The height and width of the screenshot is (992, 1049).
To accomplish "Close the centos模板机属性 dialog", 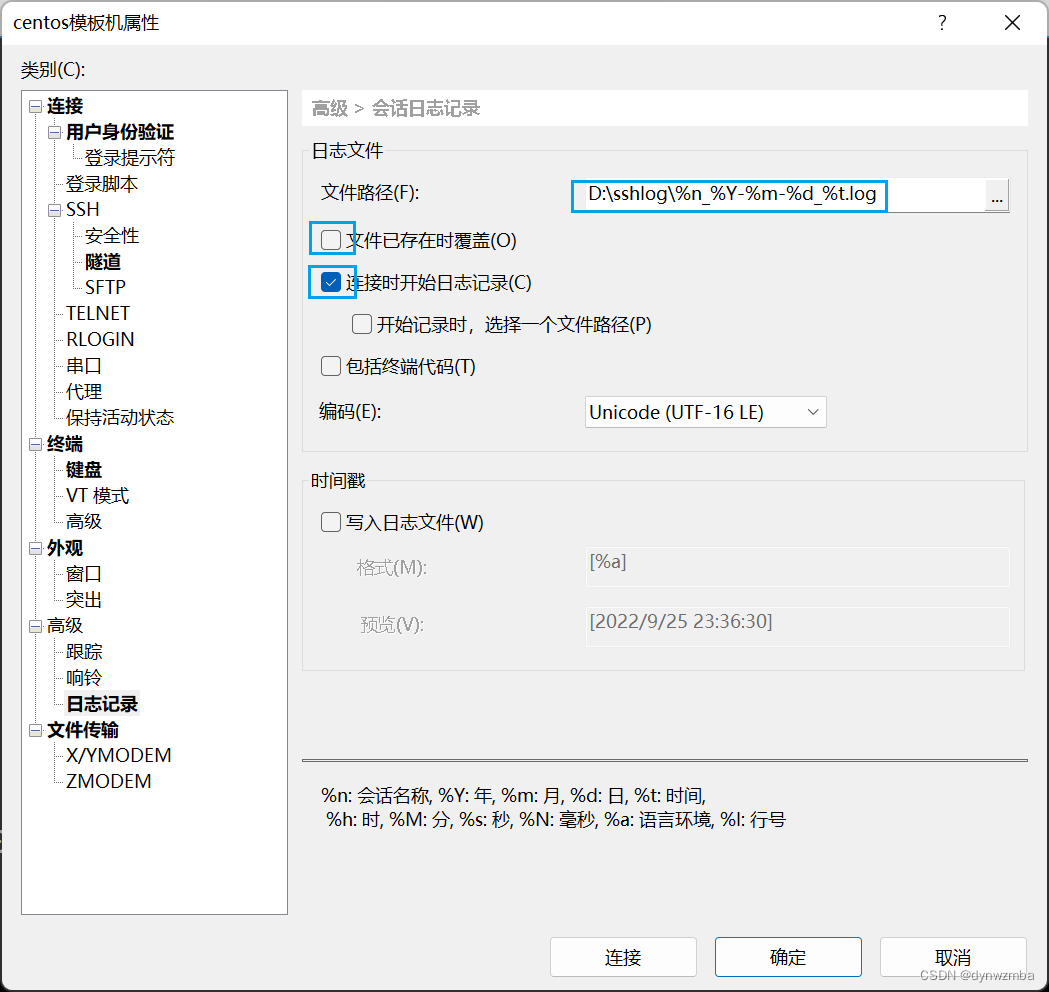I will (x=1012, y=23).
